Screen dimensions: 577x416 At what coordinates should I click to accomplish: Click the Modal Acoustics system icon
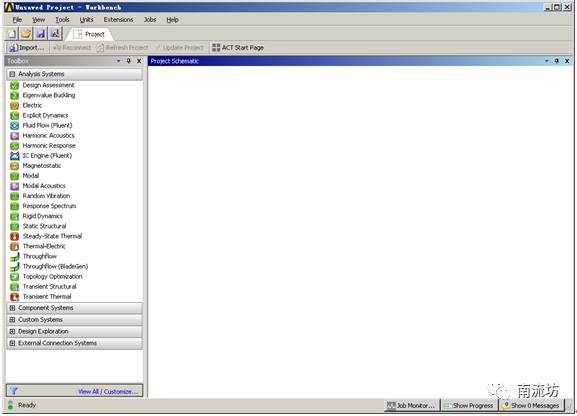14,186
